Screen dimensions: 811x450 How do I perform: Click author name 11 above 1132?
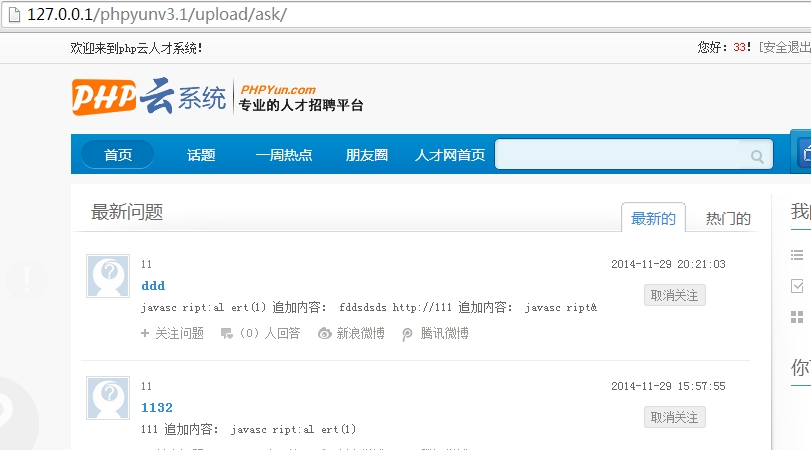[x=146, y=386]
